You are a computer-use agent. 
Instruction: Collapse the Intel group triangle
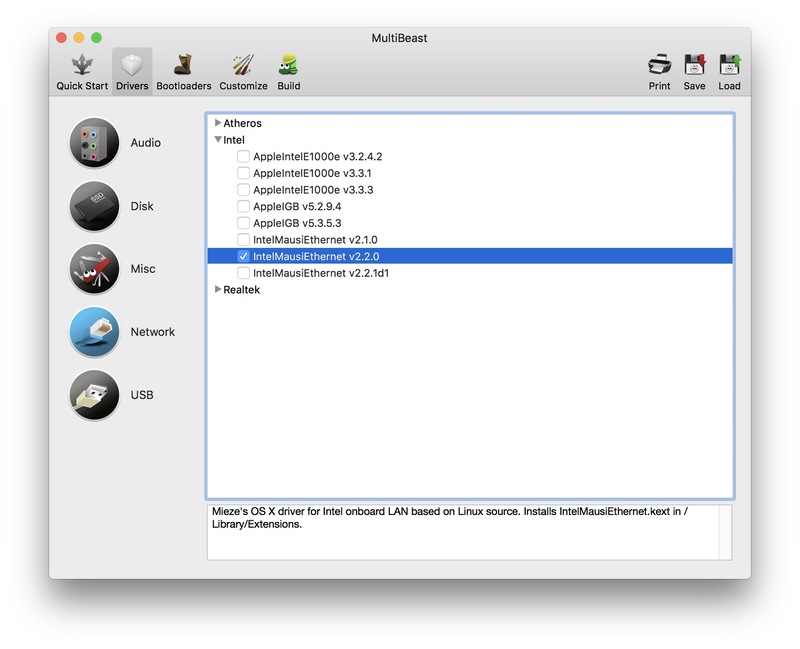point(218,139)
